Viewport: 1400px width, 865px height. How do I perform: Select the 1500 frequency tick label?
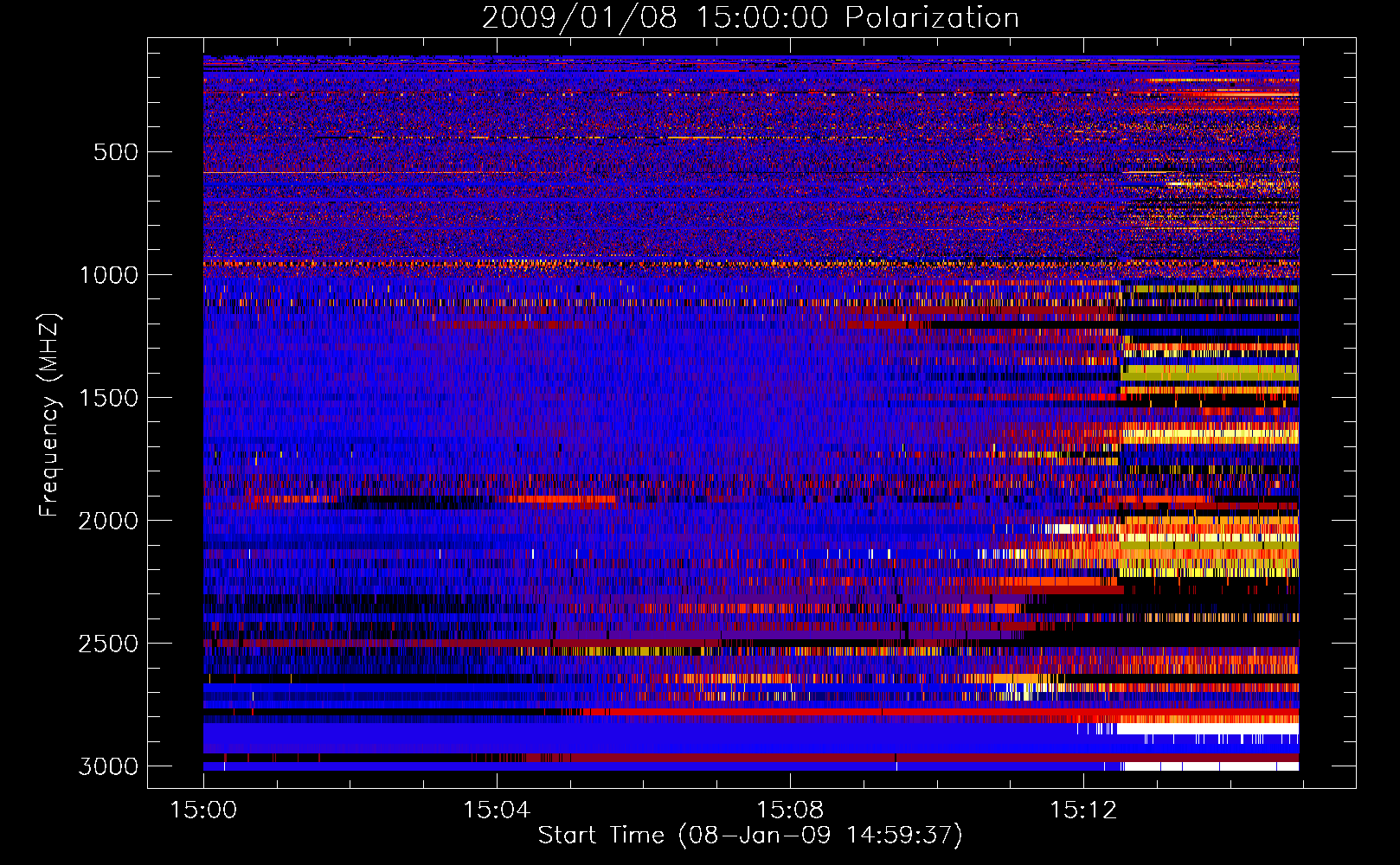108,398
